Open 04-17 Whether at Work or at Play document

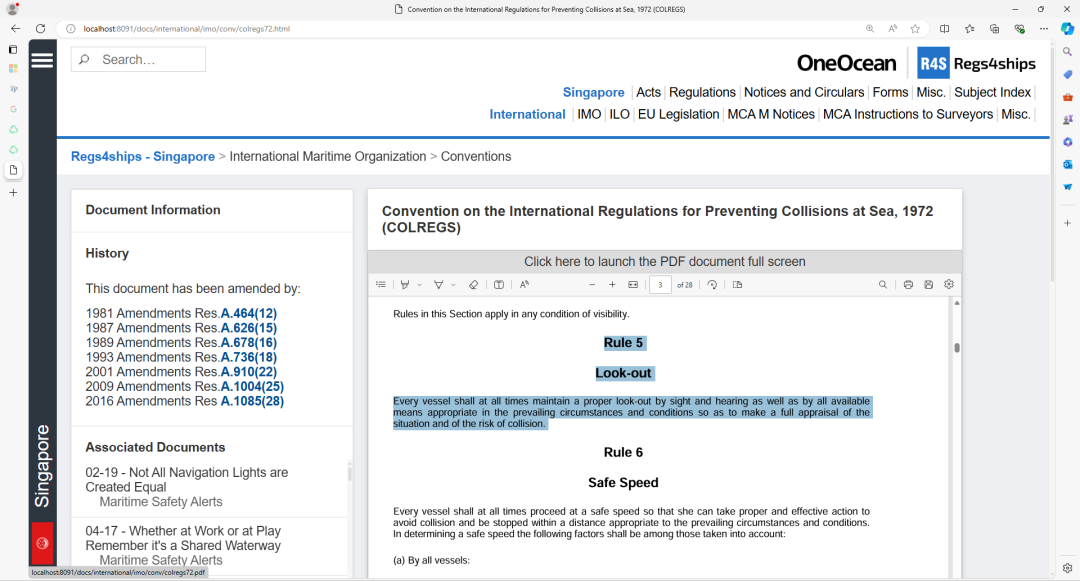(183, 538)
